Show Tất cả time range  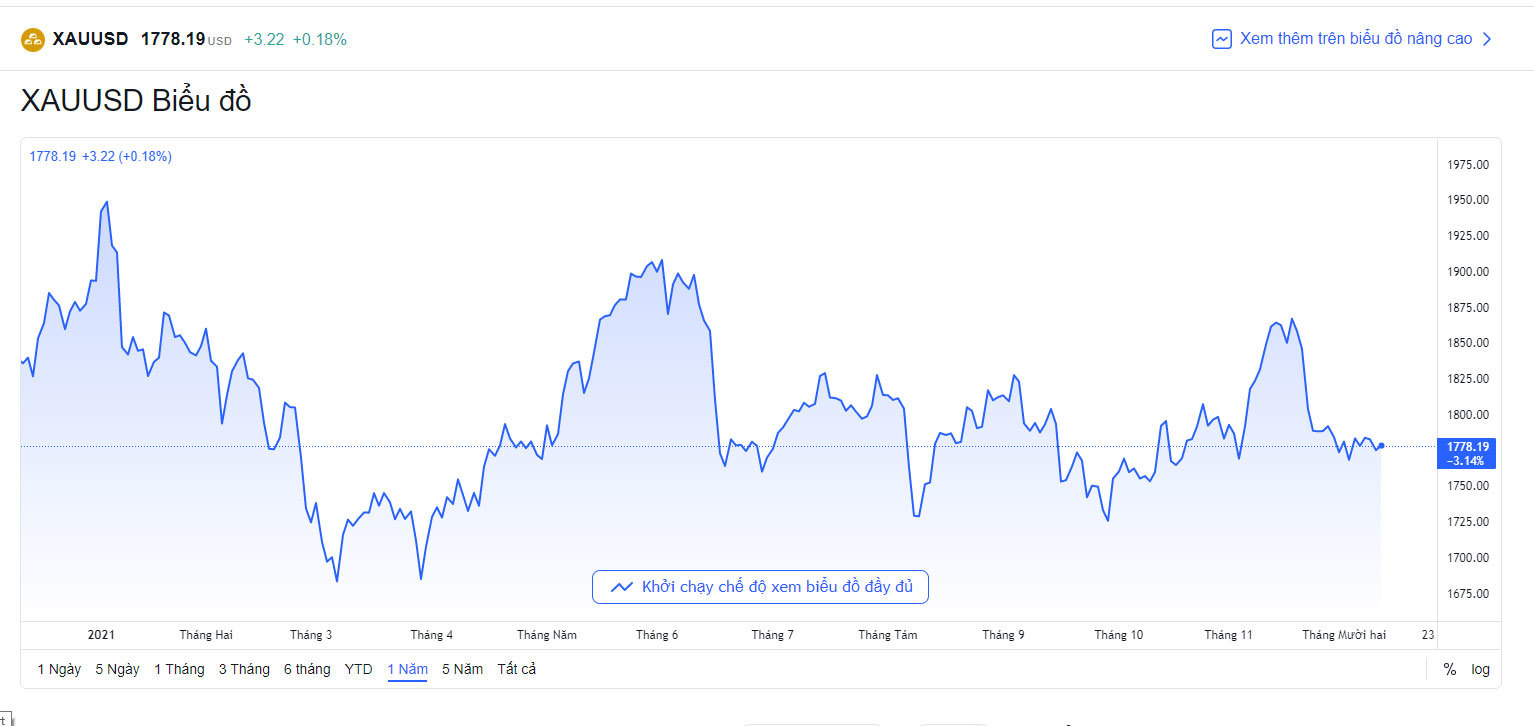(x=517, y=669)
